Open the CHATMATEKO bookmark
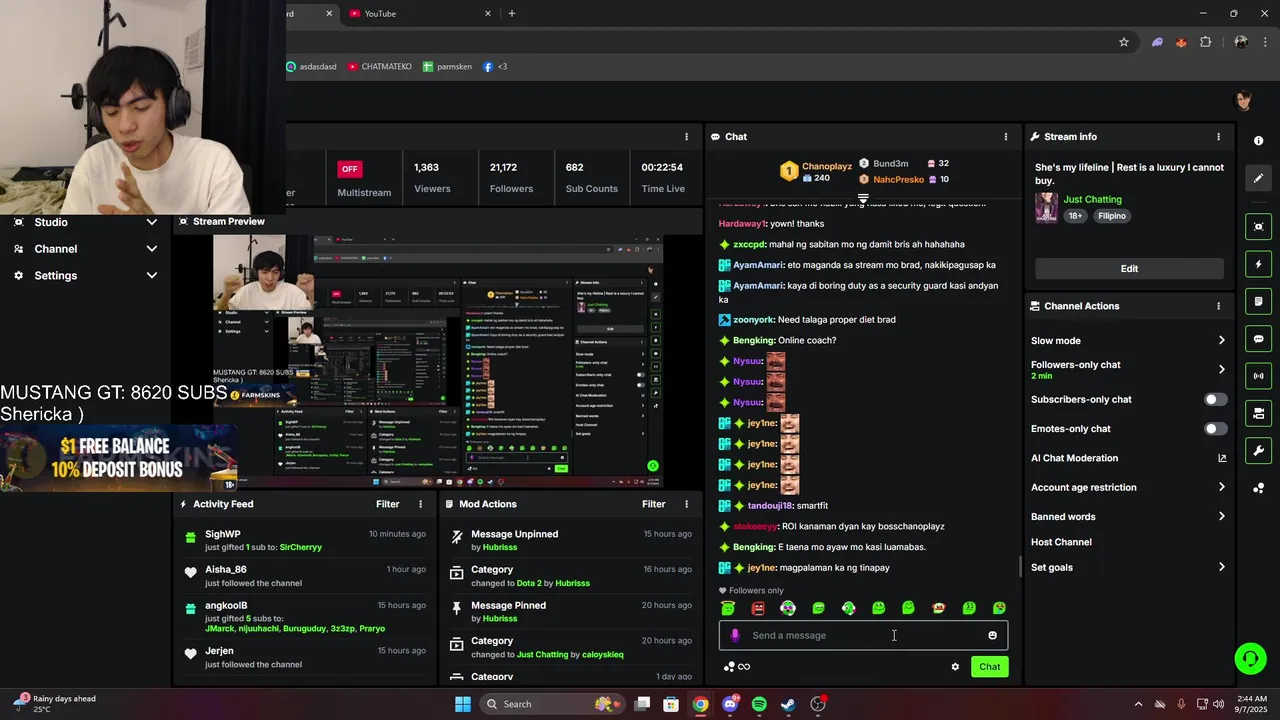Screen dimensions: 1280x720 380,67
